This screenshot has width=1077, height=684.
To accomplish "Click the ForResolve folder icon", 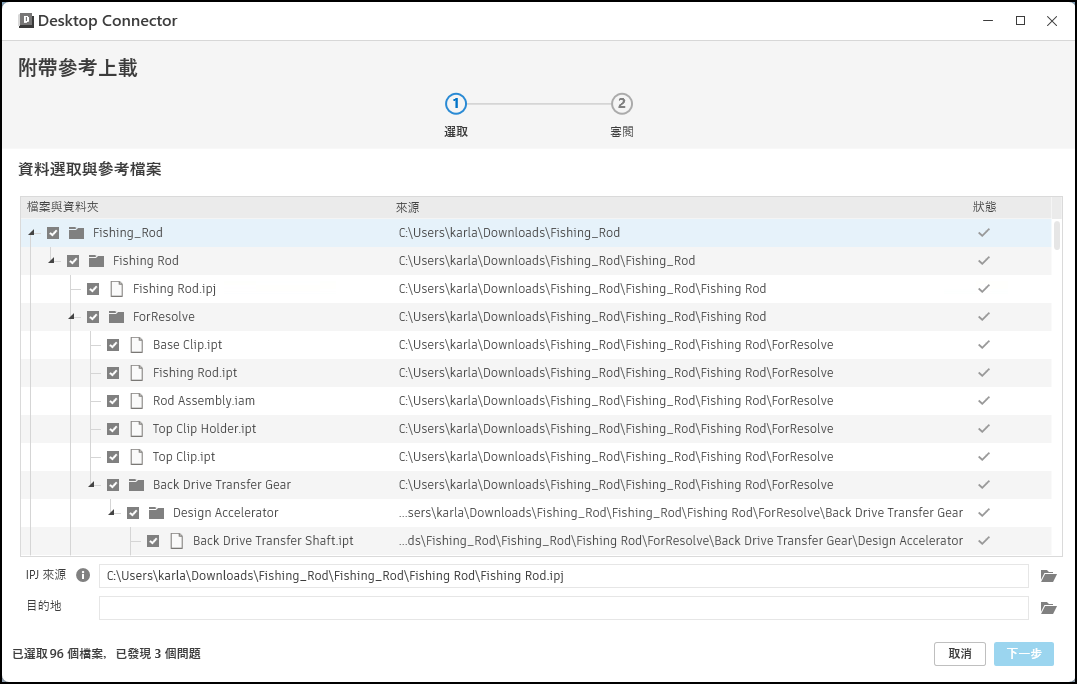I will [x=116, y=317].
